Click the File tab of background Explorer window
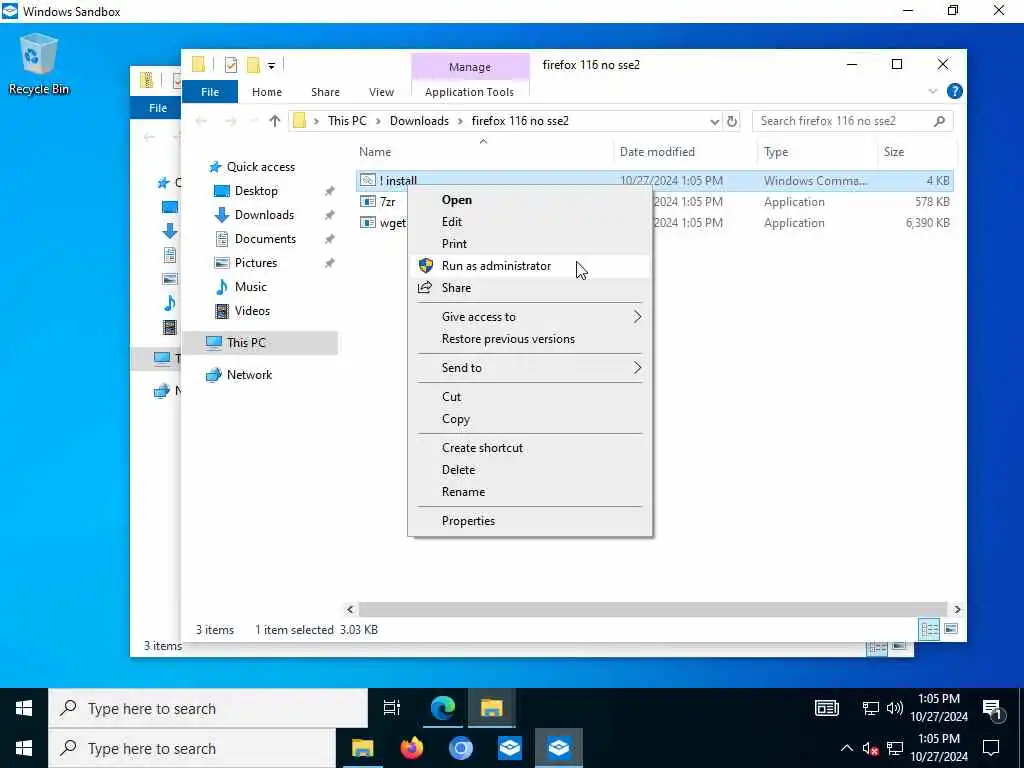The image size is (1024, 768). pyautogui.click(x=157, y=108)
